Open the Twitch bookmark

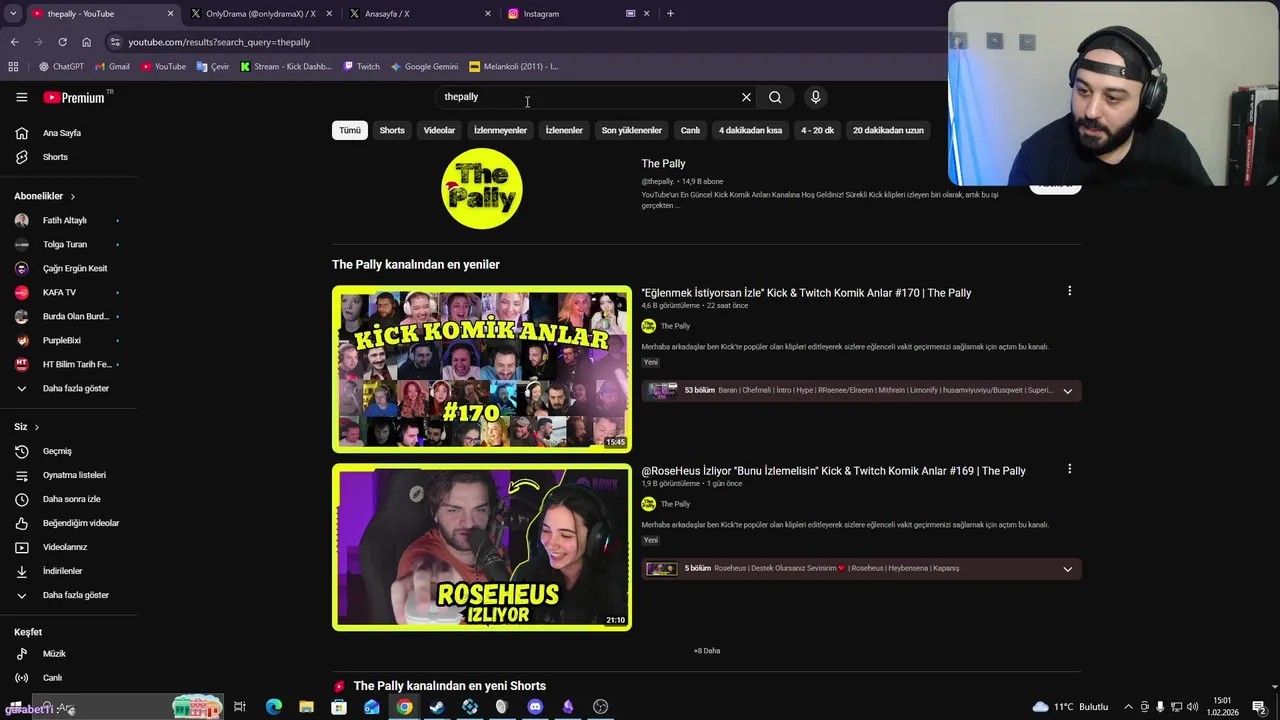click(x=361, y=67)
